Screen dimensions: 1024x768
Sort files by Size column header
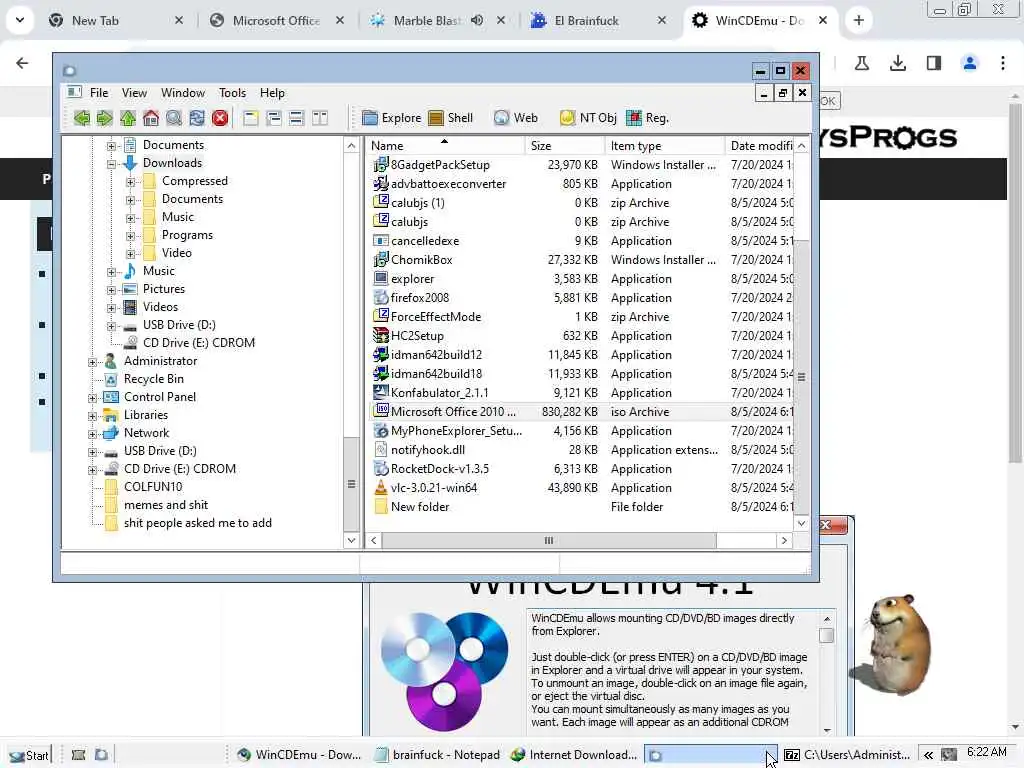pyautogui.click(x=565, y=146)
